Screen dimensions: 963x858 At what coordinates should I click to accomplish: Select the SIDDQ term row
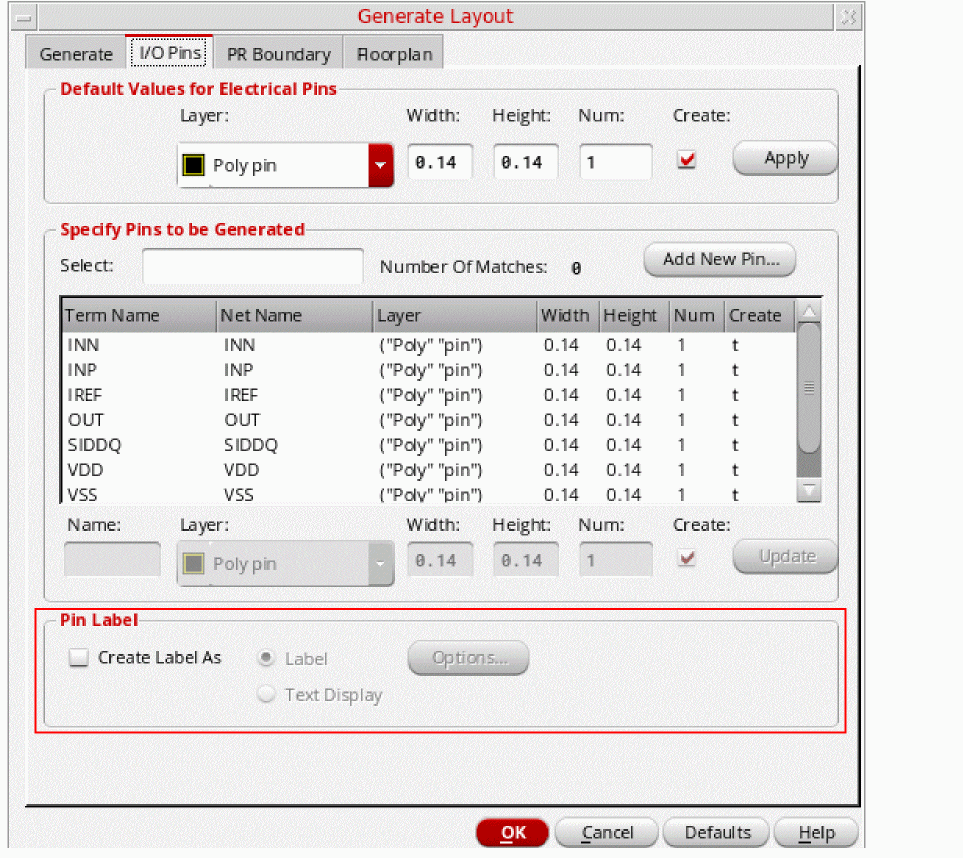429,445
